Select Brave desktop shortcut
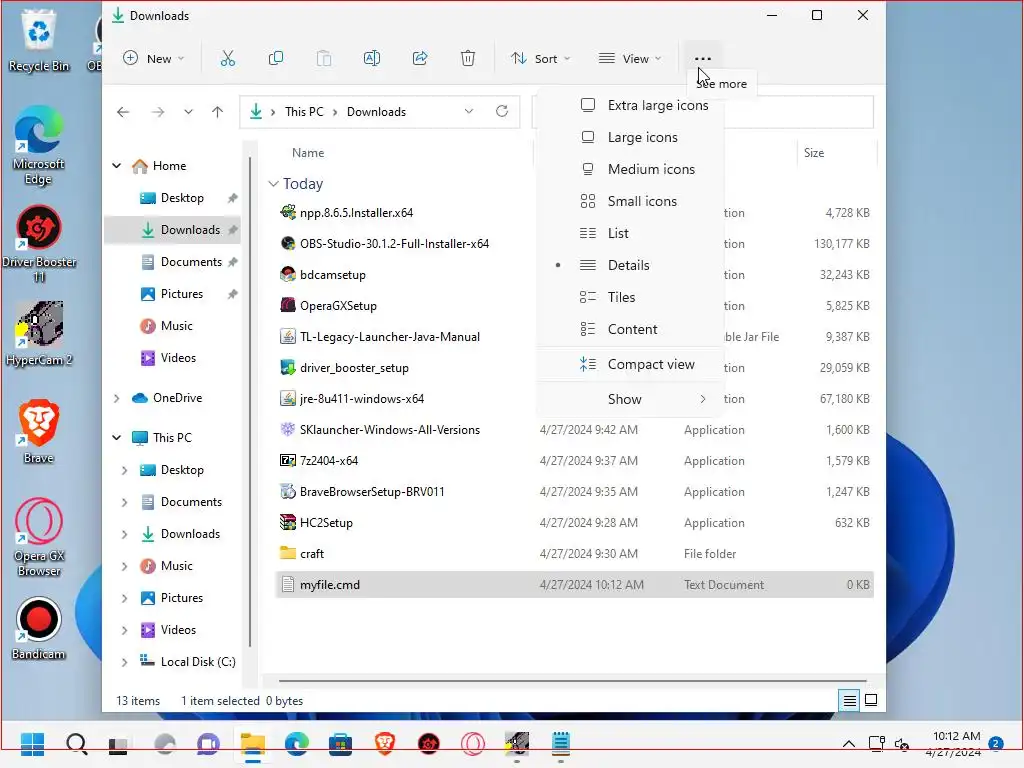This screenshot has width=1024, height=768. coord(39,431)
